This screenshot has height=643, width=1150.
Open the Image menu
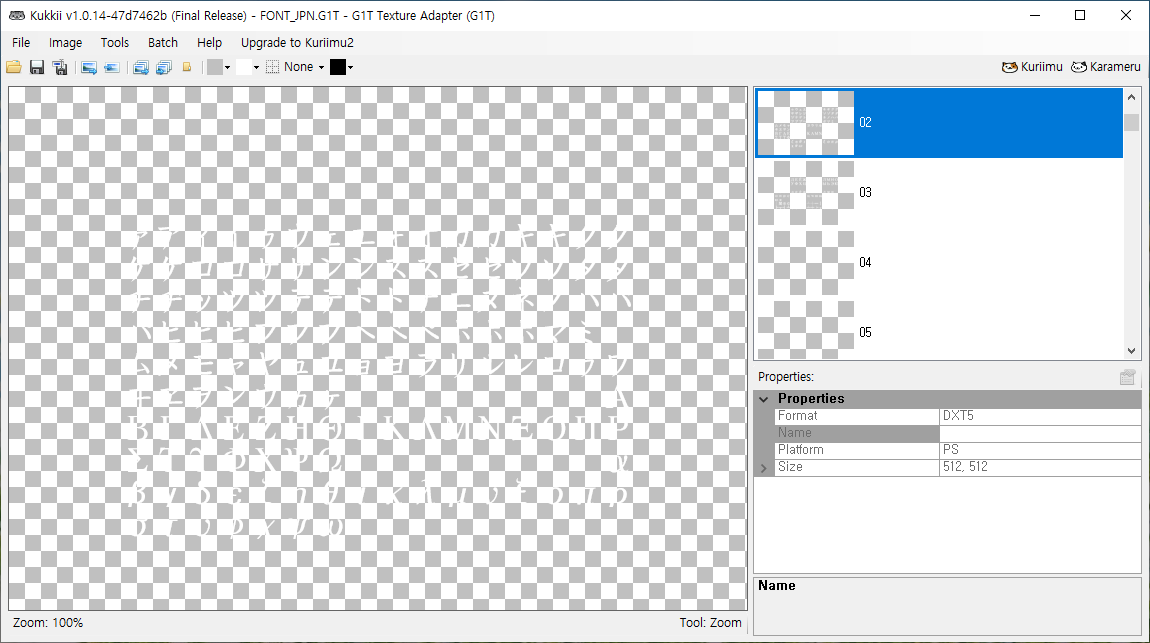click(65, 43)
